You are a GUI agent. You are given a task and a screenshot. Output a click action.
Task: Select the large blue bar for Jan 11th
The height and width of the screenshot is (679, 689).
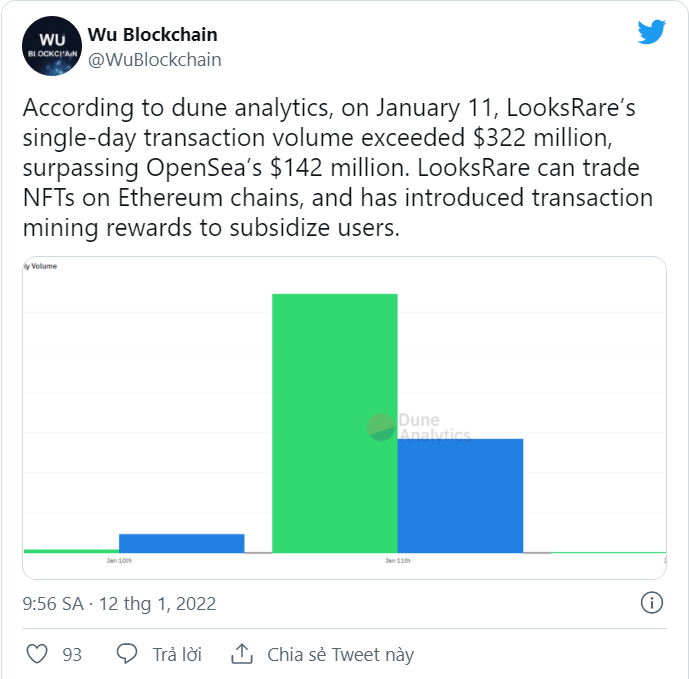point(460,495)
